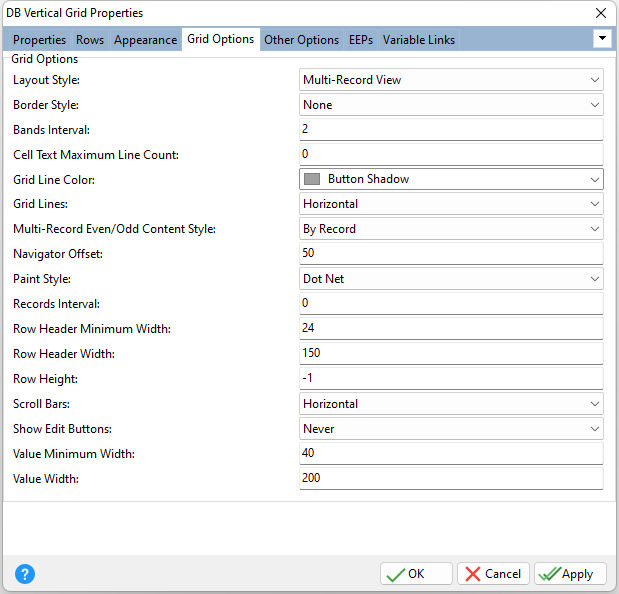The height and width of the screenshot is (594, 619).
Task: Click the Button Shadow gray color swatch
Action: (312, 179)
